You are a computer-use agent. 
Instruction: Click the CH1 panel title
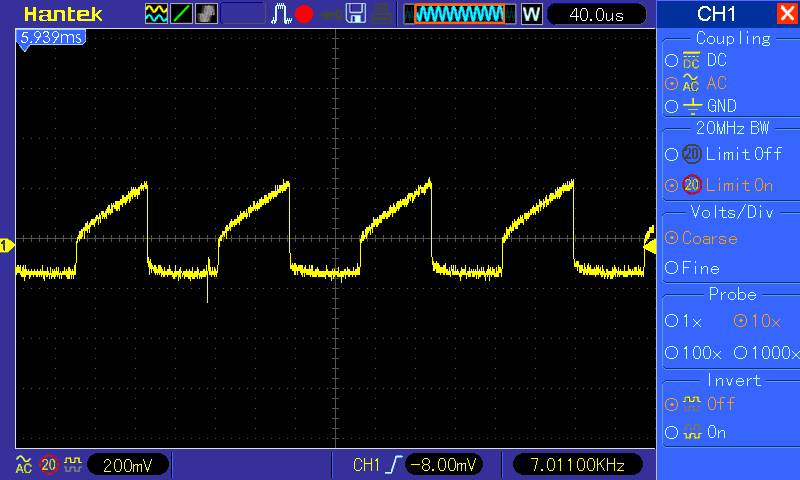coord(716,14)
